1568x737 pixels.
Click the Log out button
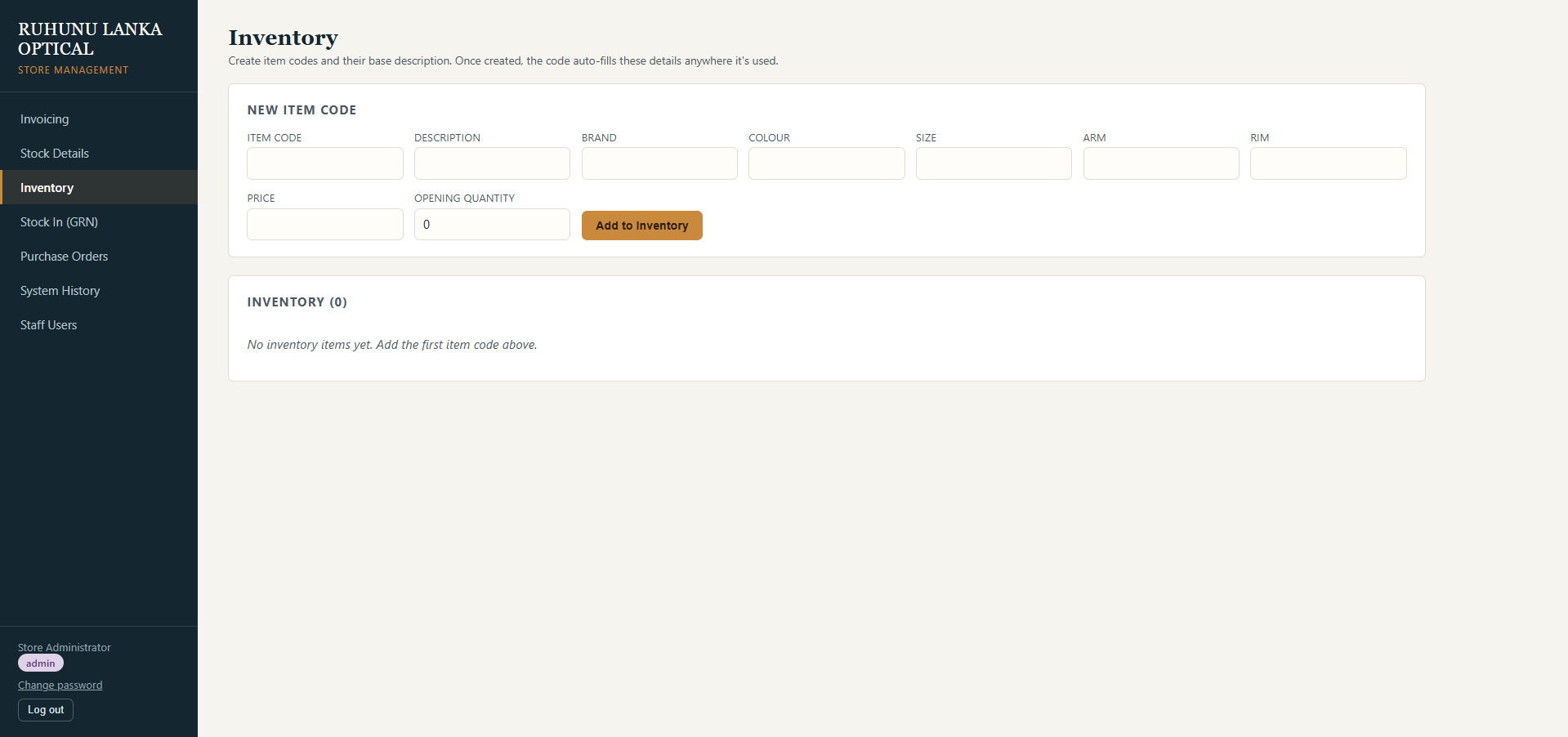pyautogui.click(x=46, y=710)
